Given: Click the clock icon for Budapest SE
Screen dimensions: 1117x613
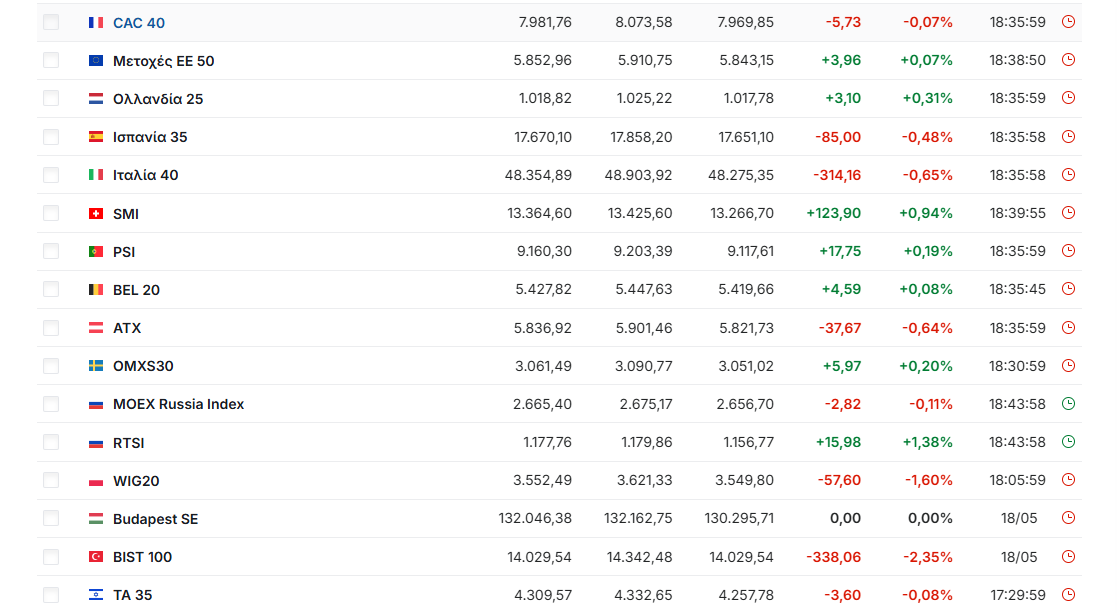Looking at the screenshot, I should click(1068, 518).
